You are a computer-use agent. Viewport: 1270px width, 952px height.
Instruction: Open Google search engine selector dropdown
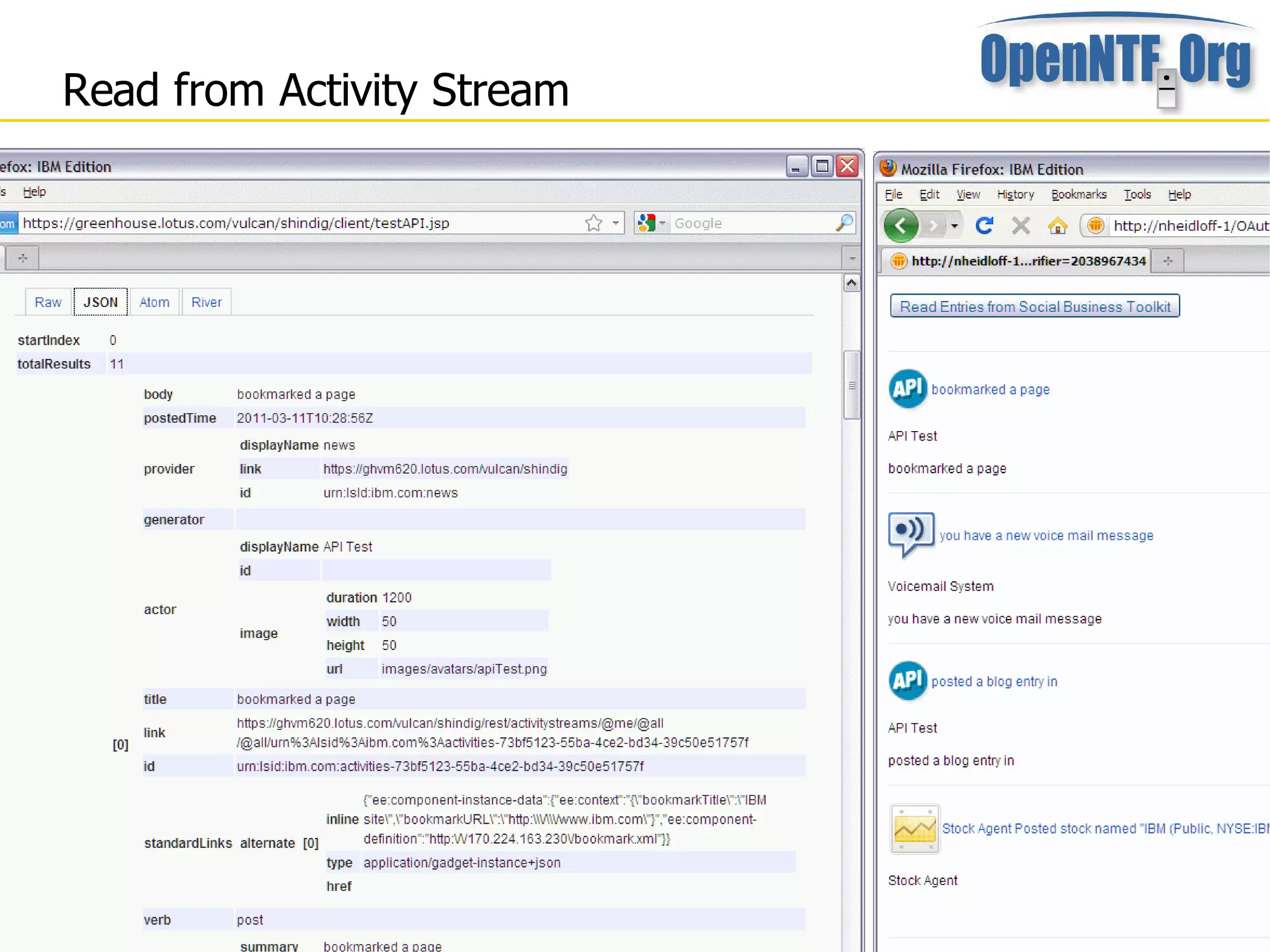(x=662, y=223)
